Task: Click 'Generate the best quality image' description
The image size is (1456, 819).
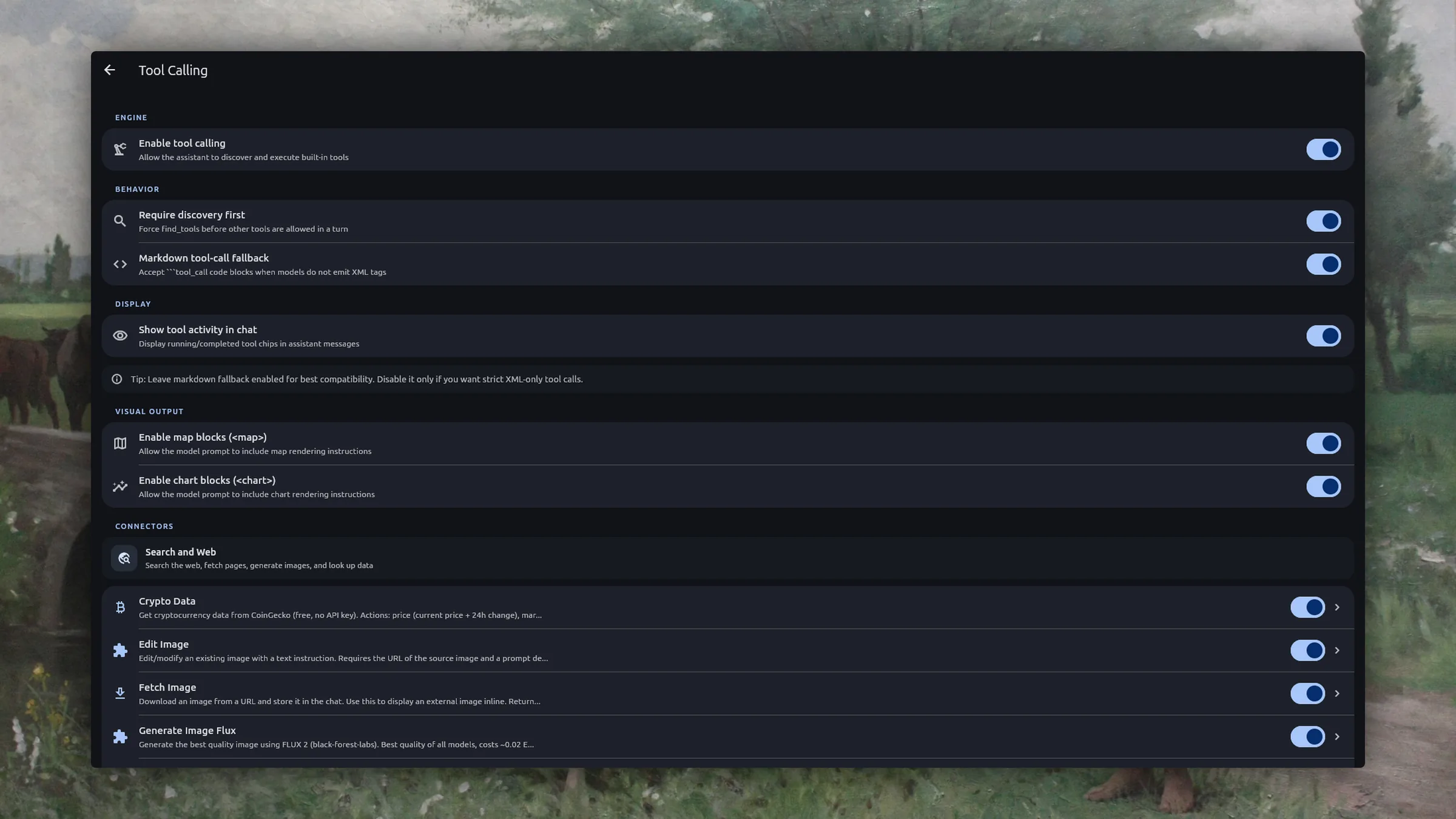Action: pyautogui.click(x=336, y=744)
